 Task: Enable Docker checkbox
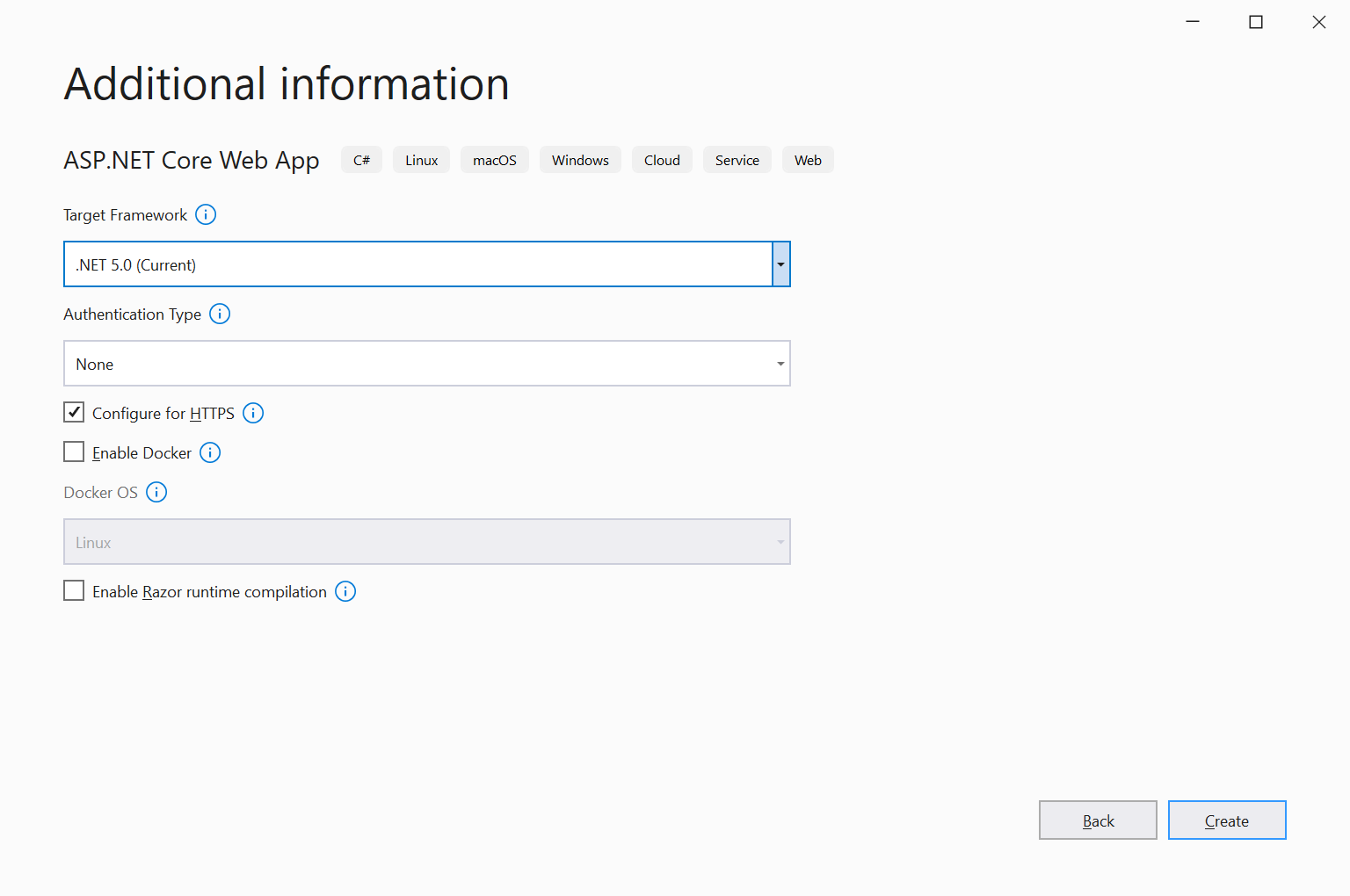75,452
